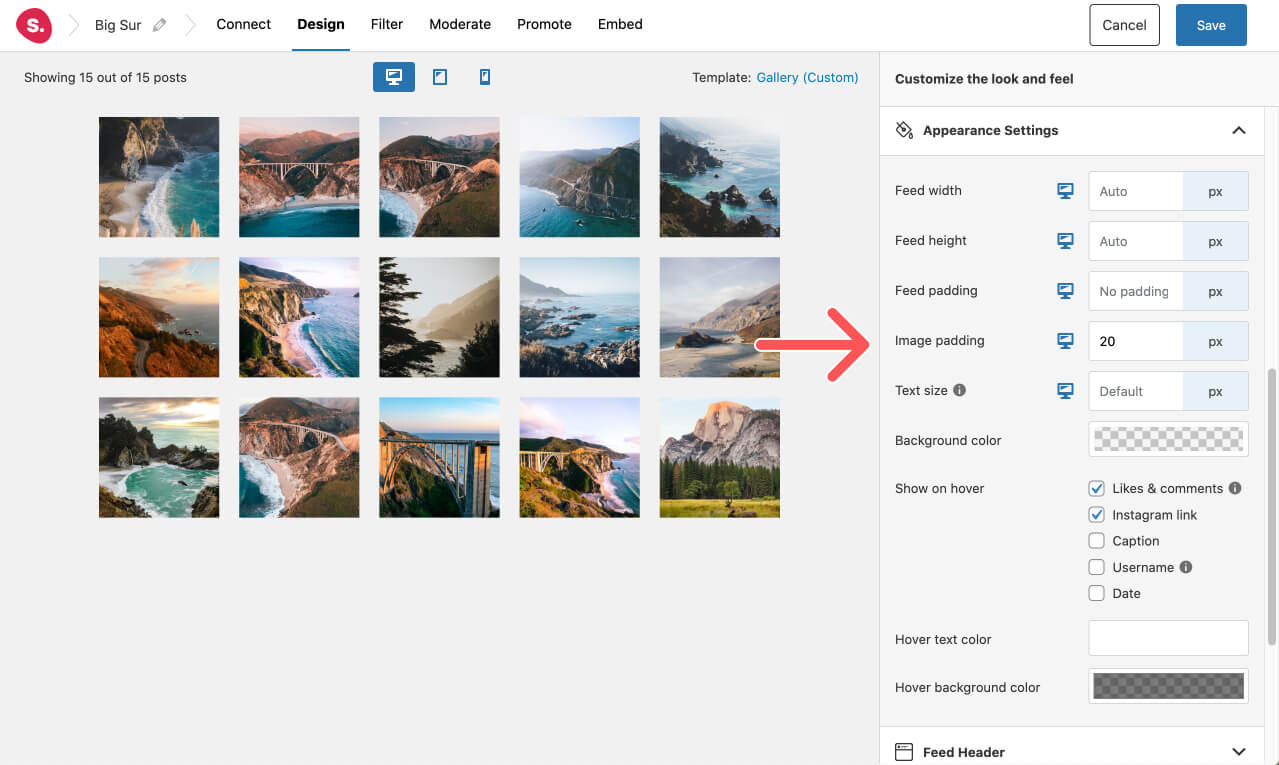This screenshot has height=765, width=1279.
Task: Edit the Big Sur feed name pencil
Action: 160,25
